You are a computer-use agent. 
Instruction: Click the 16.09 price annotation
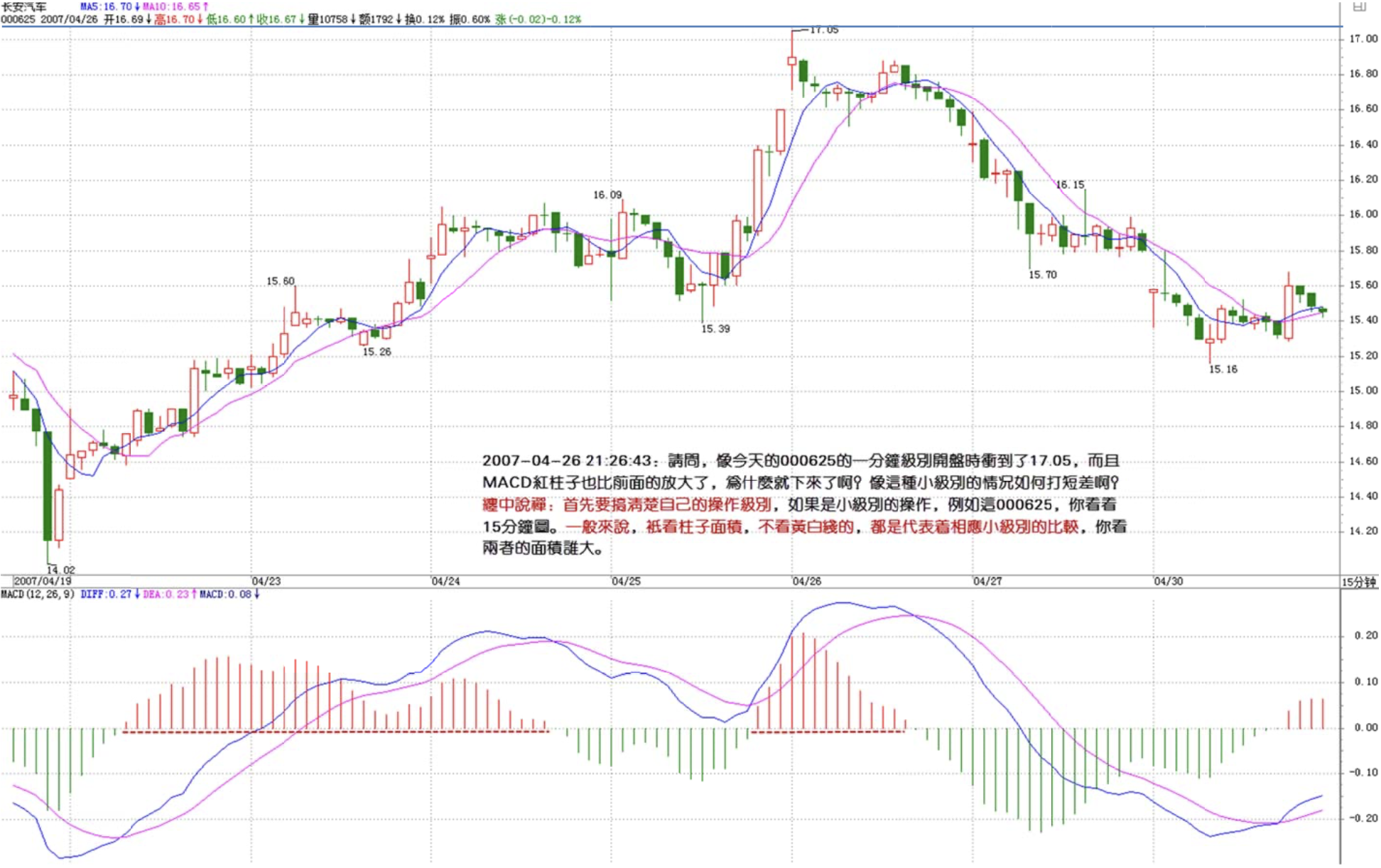click(607, 195)
